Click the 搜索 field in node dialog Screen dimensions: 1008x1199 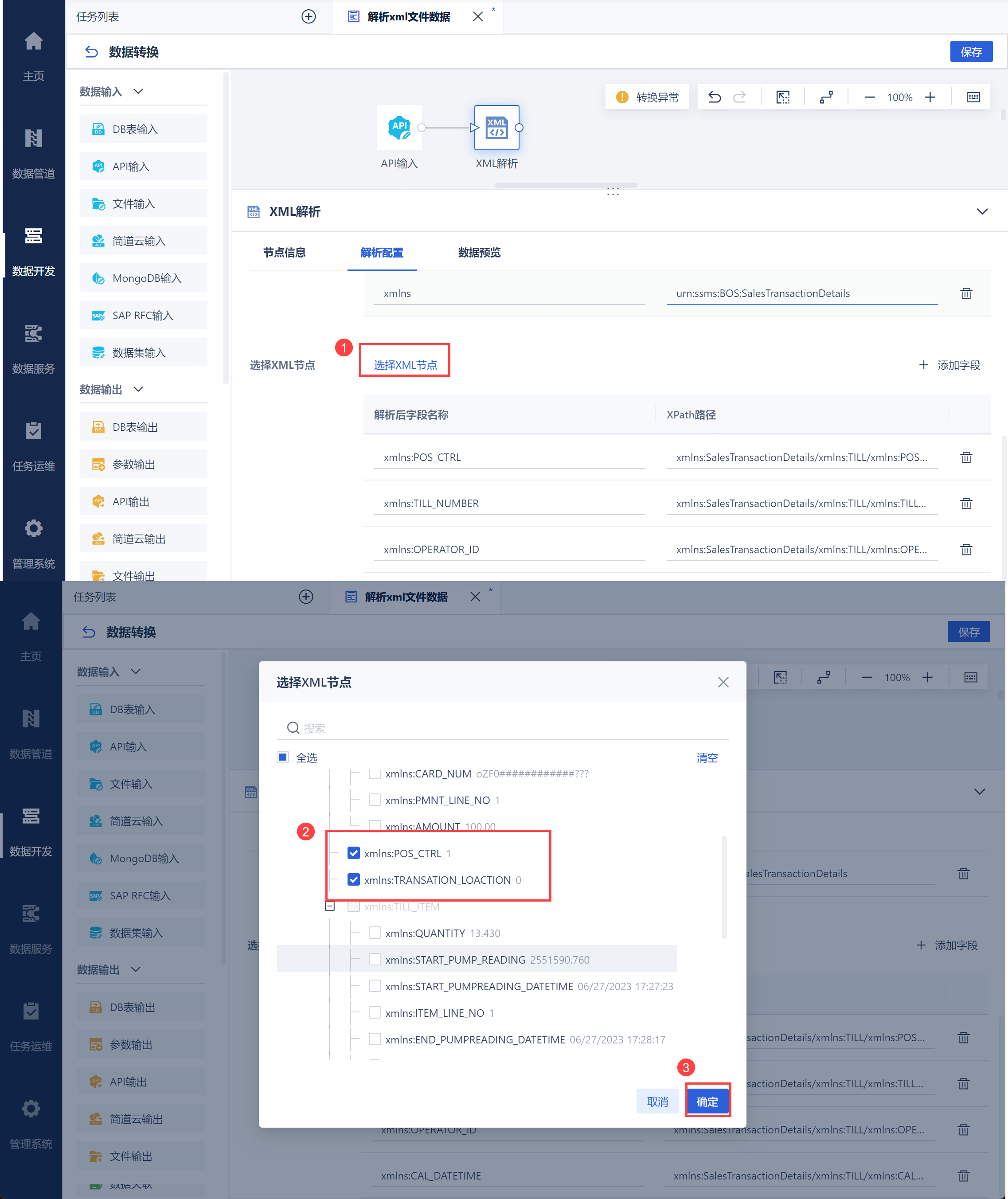[x=503, y=728]
